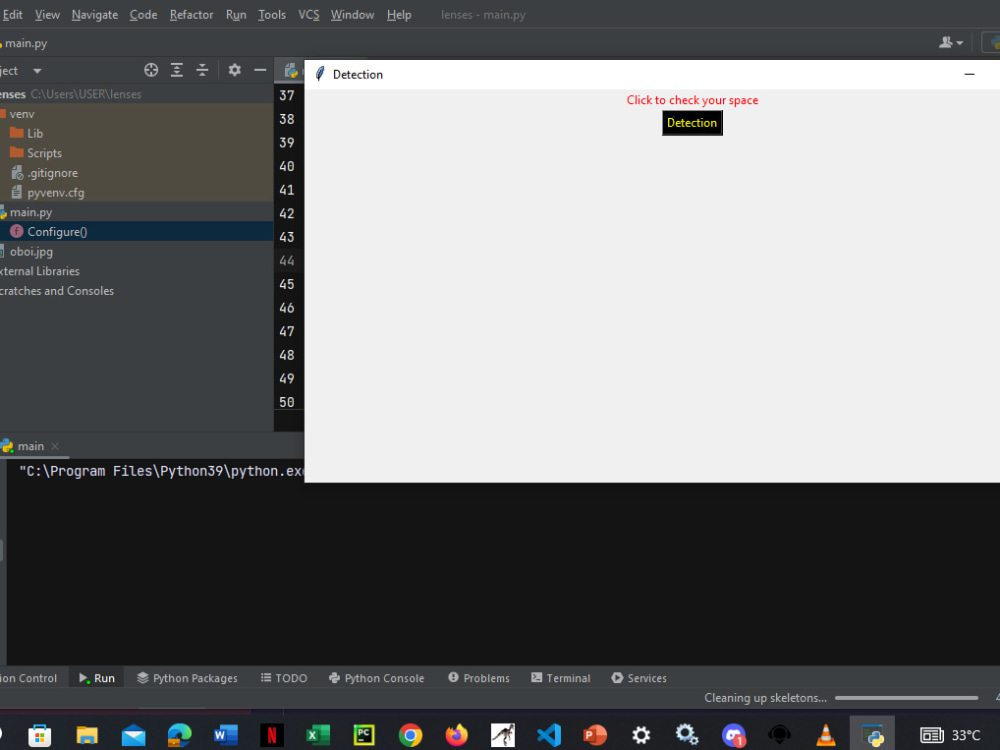The height and width of the screenshot is (750, 1000).
Task: Open the Problems tool window
Action: coord(478,677)
